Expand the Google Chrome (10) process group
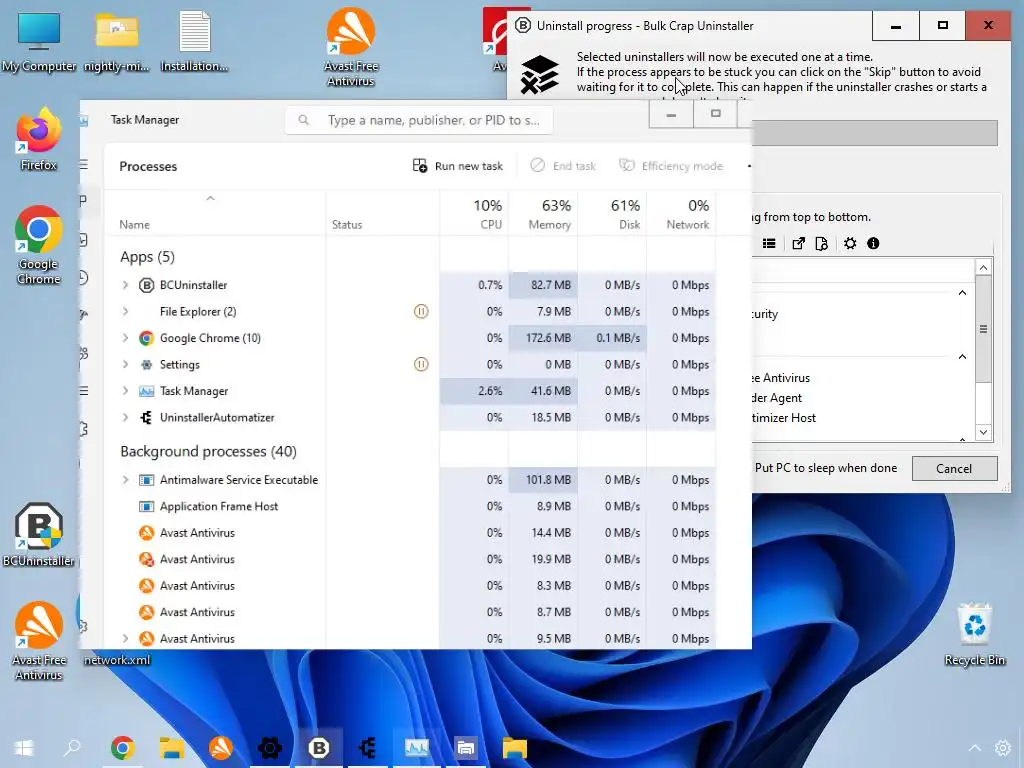Screen dimensions: 1024x768 (125, 338)
